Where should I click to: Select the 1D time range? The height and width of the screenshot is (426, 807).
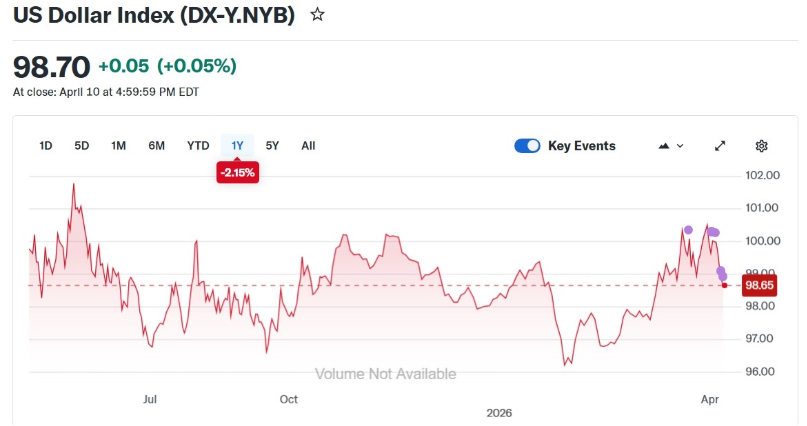tap(46, 146)
